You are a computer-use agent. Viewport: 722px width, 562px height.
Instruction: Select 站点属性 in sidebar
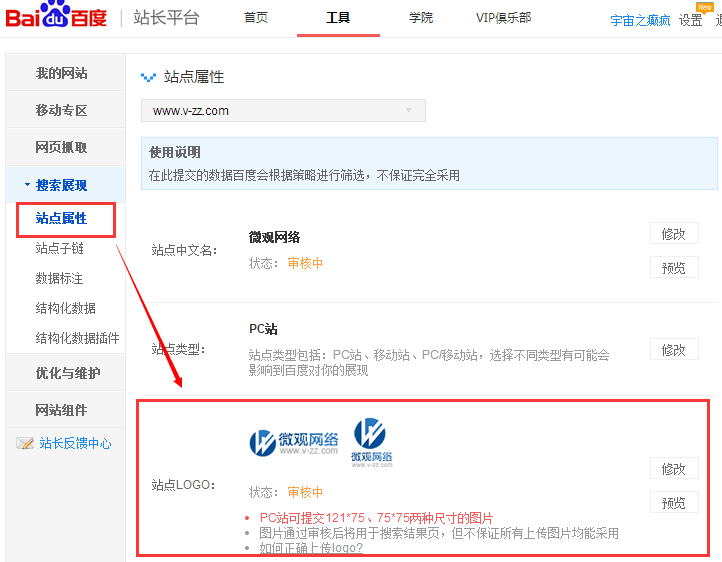(x=61, y=218)
